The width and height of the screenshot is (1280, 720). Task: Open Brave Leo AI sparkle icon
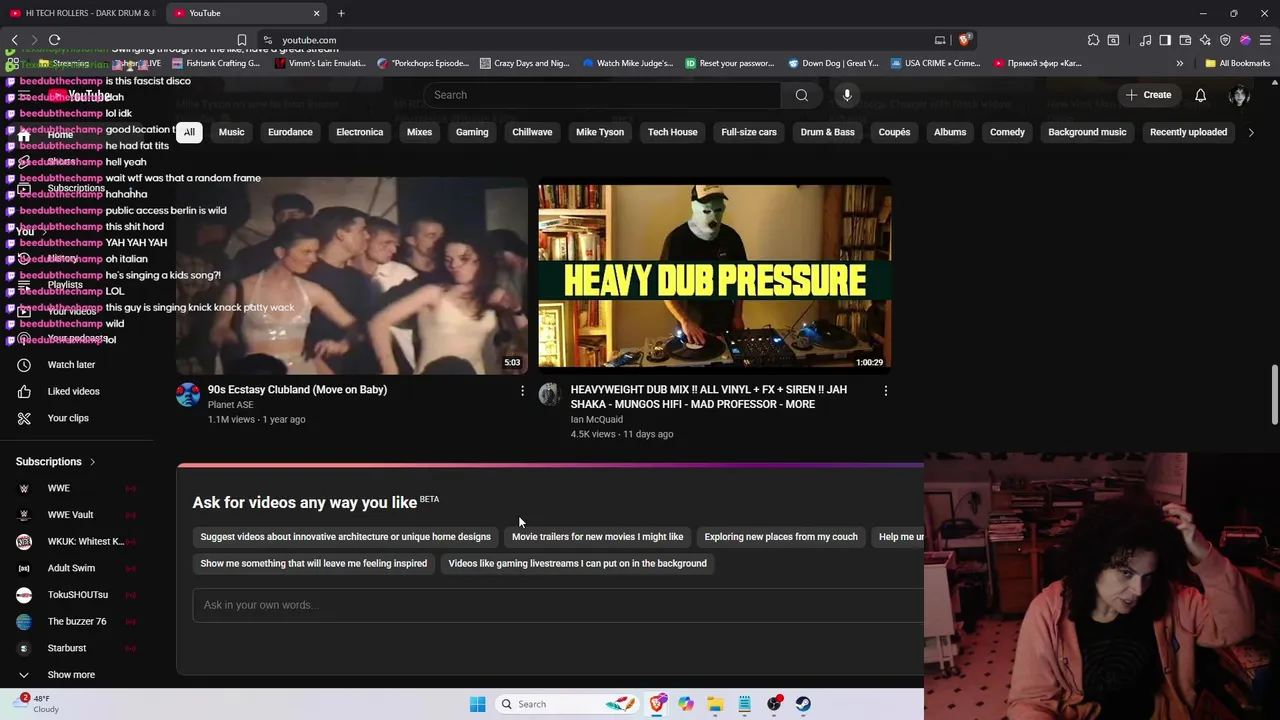[1205, 40]
